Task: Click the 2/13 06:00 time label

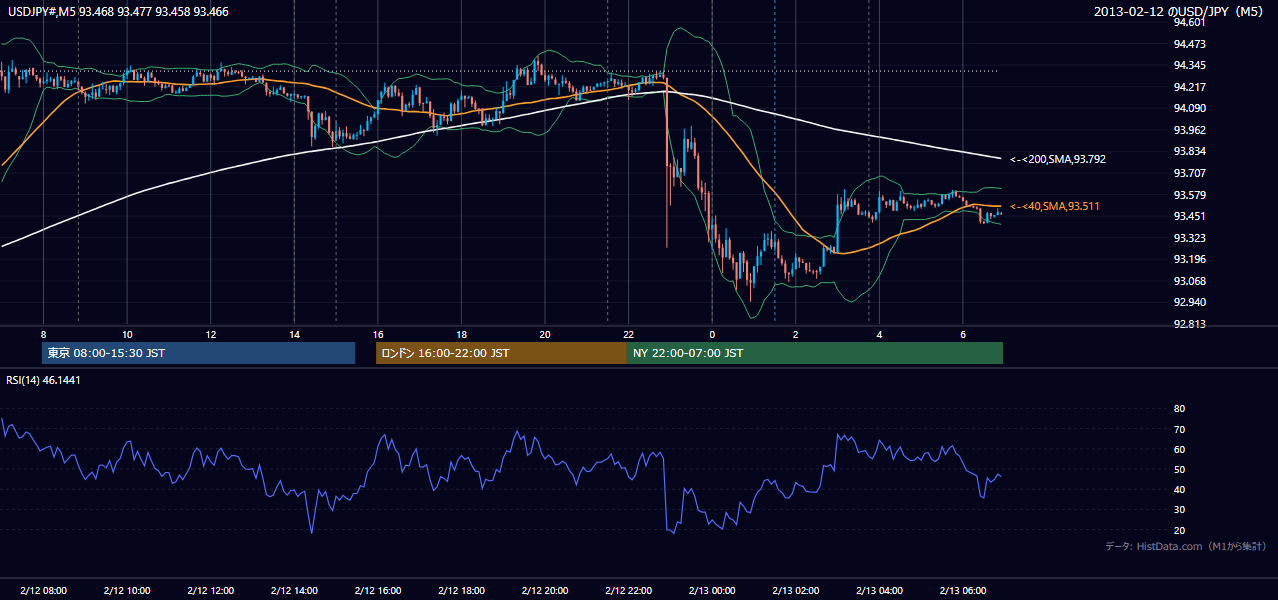Action: coord(962,591)
